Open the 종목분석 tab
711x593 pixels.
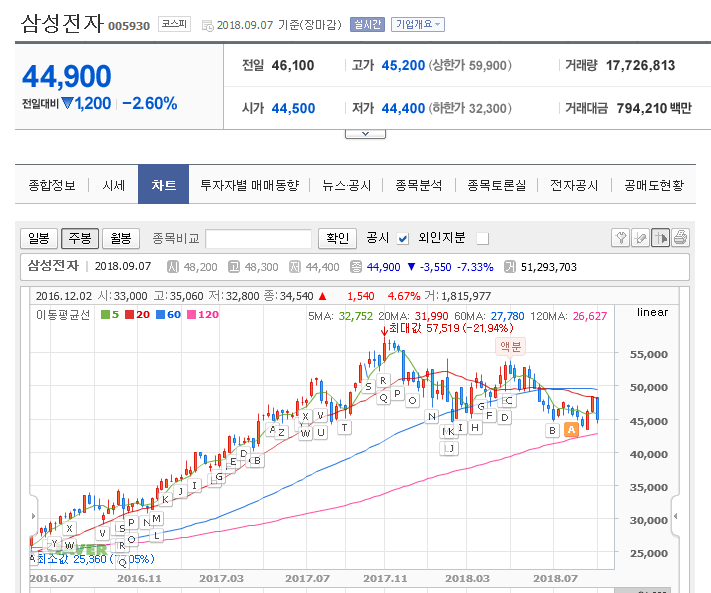(419, 185)
